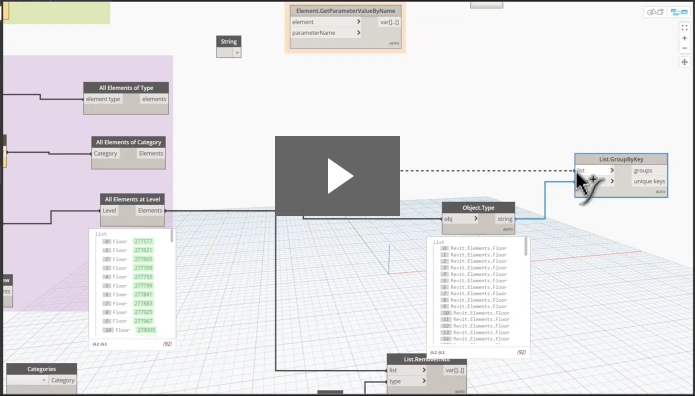Select the String node header
The width and height of the screenshot is (695, 396).
229,41
